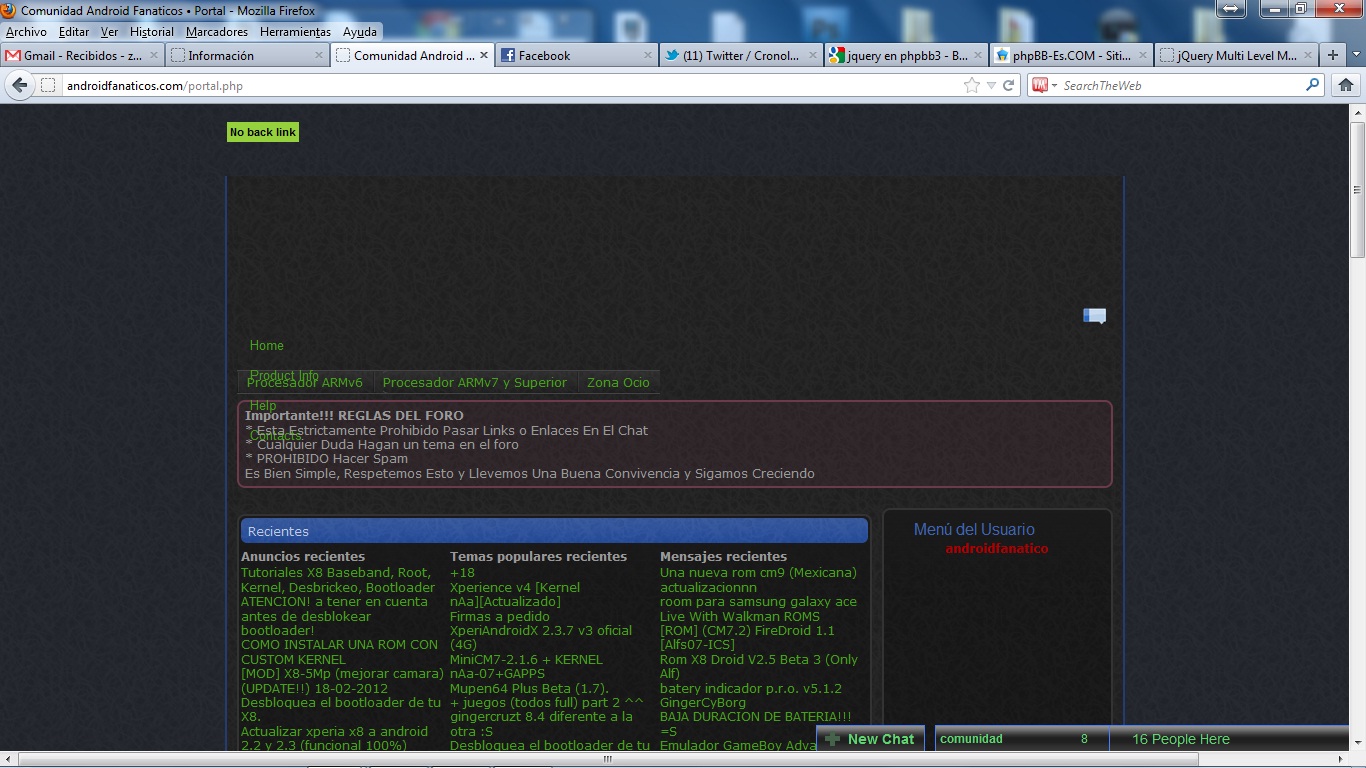1366x768 pixels.
Task: Click the blue message icon near the header
Action: click(1094, 316)
